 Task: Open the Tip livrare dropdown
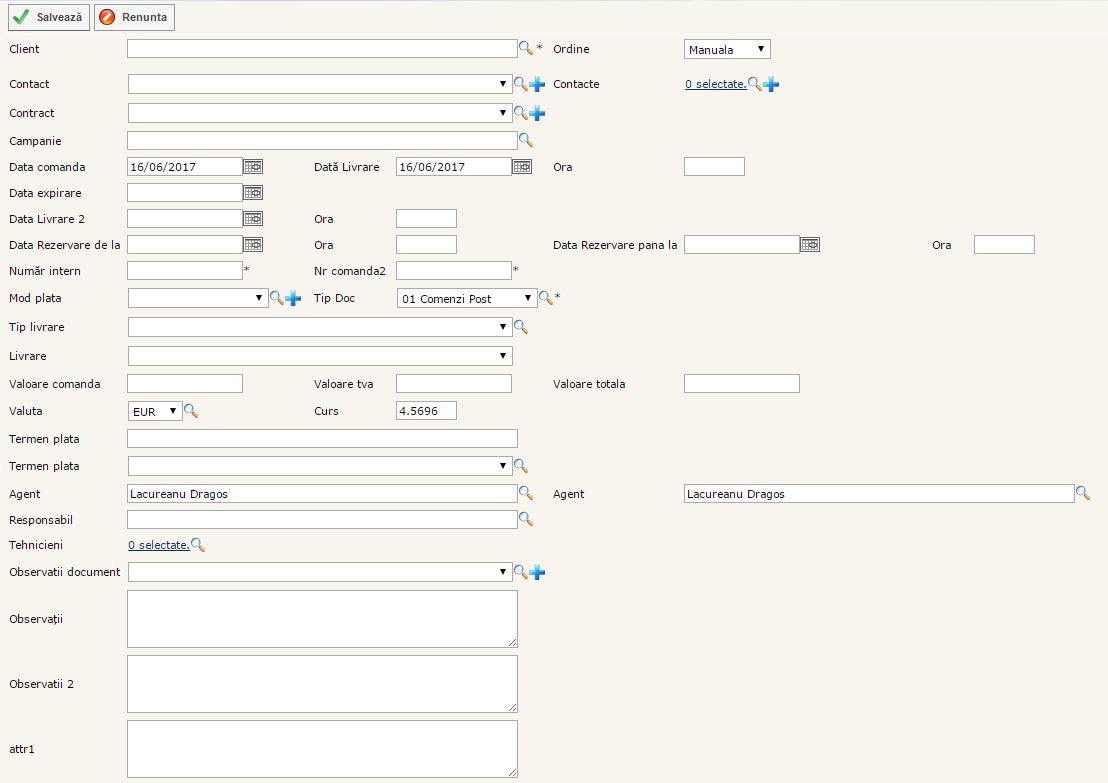(x=320, y=327)
